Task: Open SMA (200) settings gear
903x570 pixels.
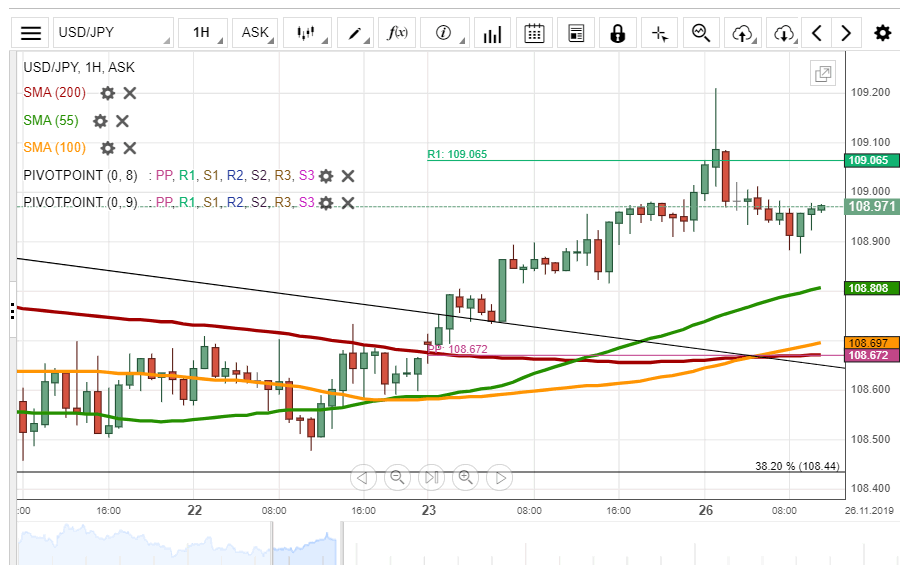Action: 108,93
